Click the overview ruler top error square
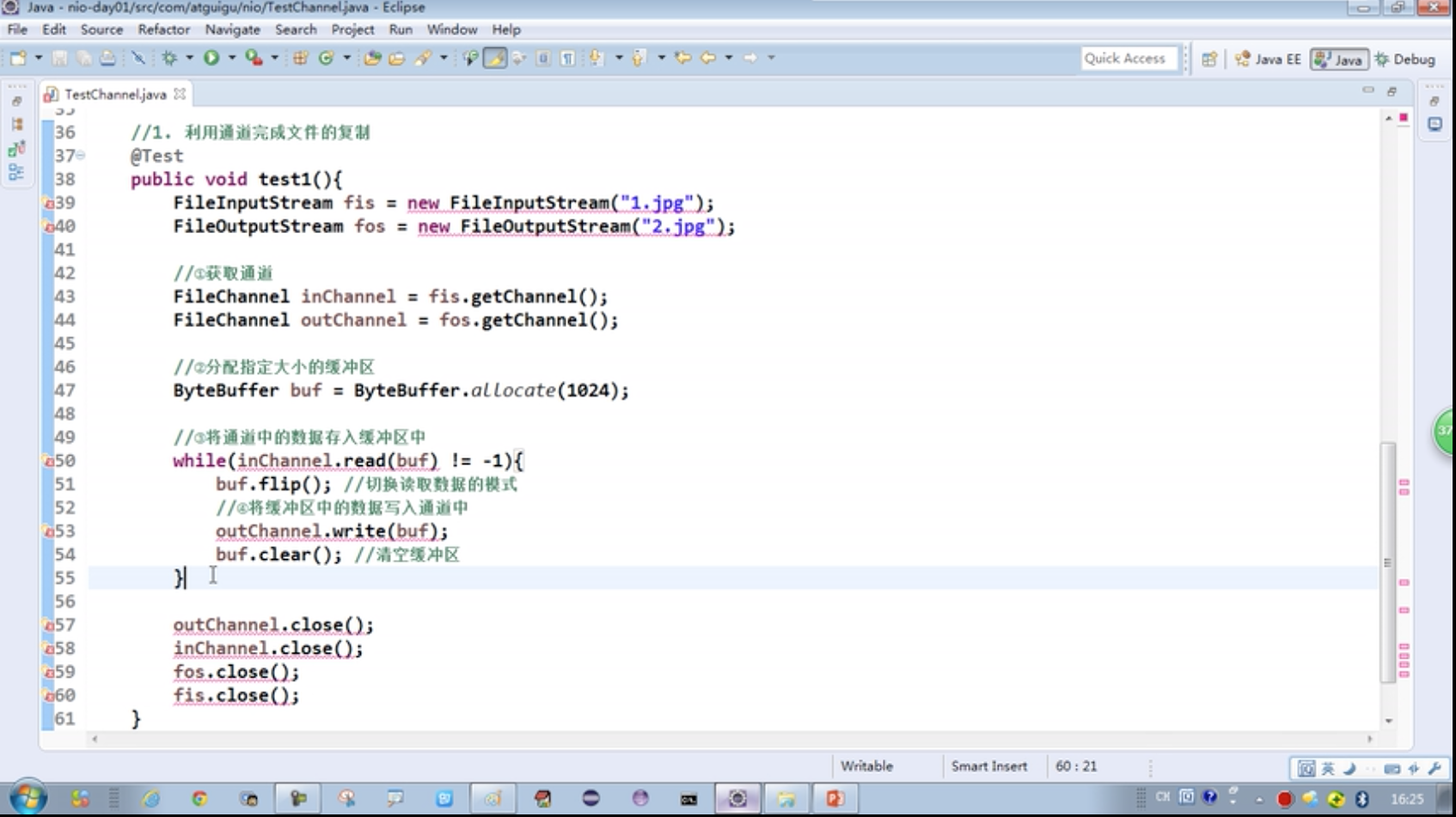1456x817 pixels. pyautogui.click(x=1404, y=117)
